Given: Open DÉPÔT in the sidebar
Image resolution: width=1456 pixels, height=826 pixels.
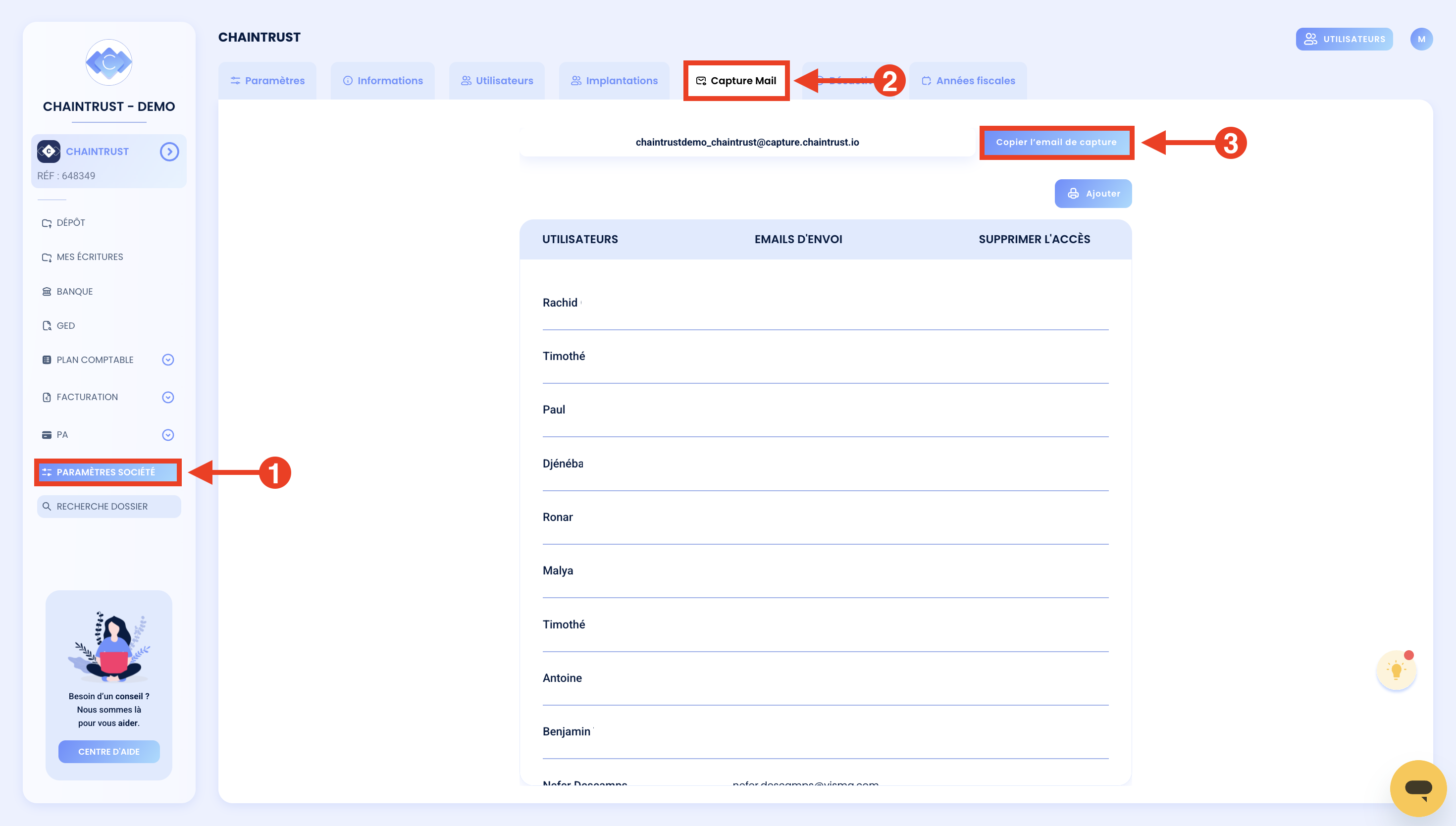Looking at the screenshot, I should [x=70, y=223].
